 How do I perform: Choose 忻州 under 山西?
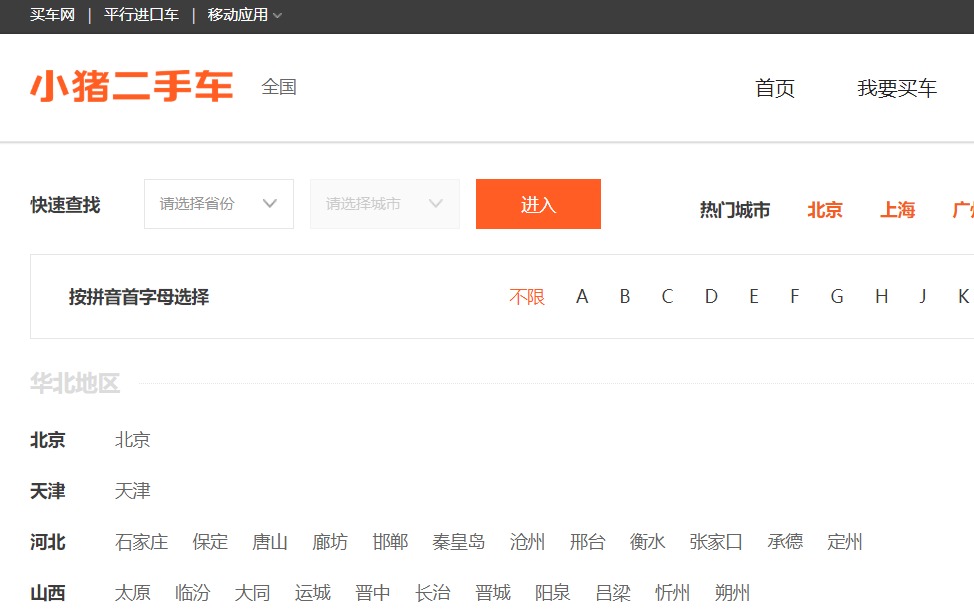673,593
